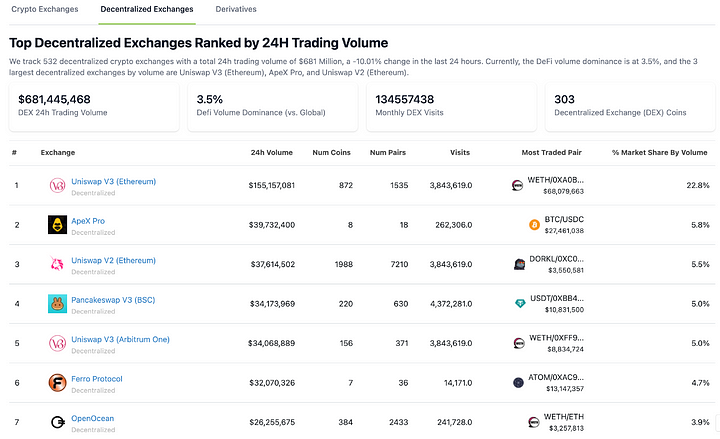Click the Pancakeswap V3 bunny logo icon
Viewport: 720px width, 439px height.
tap(57, 304)
